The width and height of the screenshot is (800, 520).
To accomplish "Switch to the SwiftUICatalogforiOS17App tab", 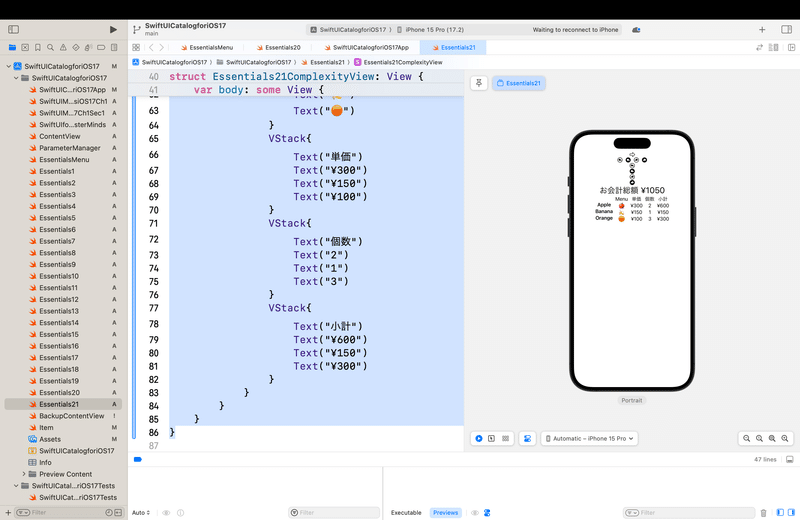I will pos(366,47).
